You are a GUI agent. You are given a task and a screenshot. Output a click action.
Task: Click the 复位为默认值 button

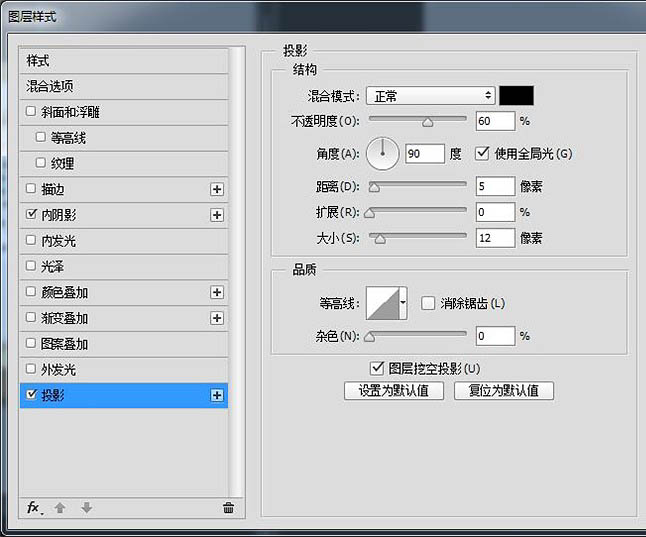(x=503, y=391)
